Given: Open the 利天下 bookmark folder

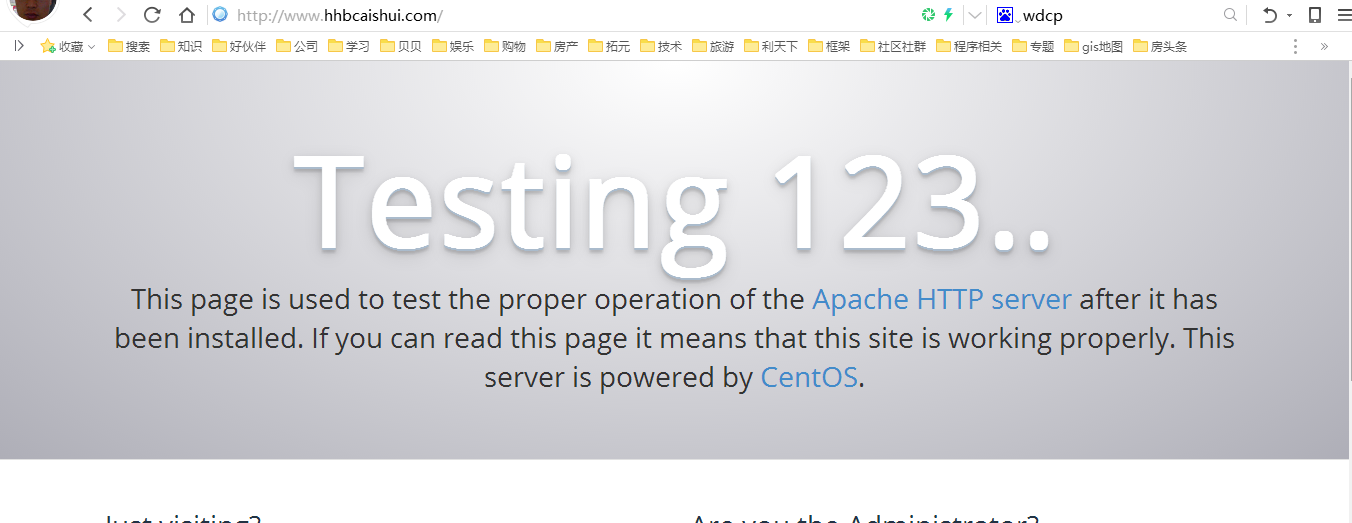Looking at the screenshot, I should (771, 46).
